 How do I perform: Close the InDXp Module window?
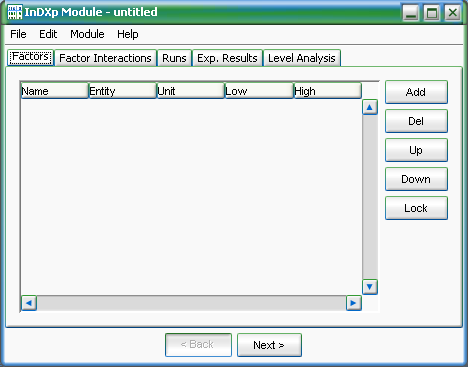tap(453, 13)
